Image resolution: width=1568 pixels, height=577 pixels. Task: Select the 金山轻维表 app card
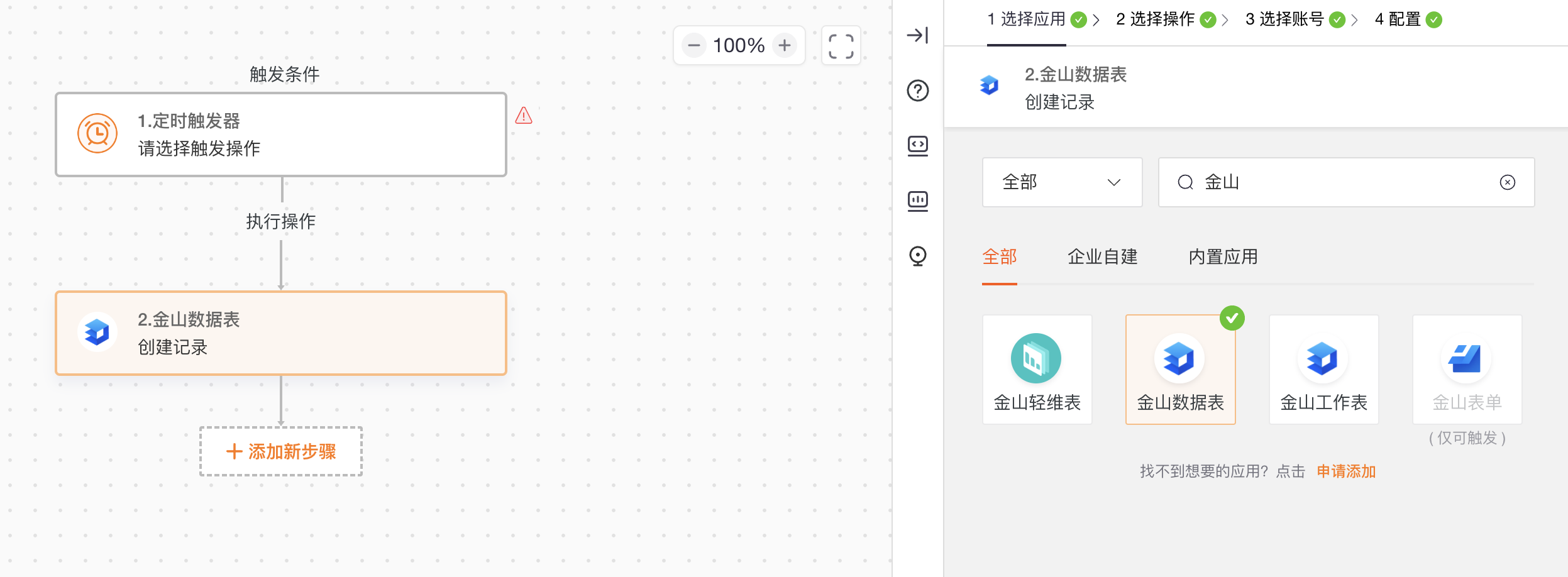pyautogui.click(x=1037, y=370)
